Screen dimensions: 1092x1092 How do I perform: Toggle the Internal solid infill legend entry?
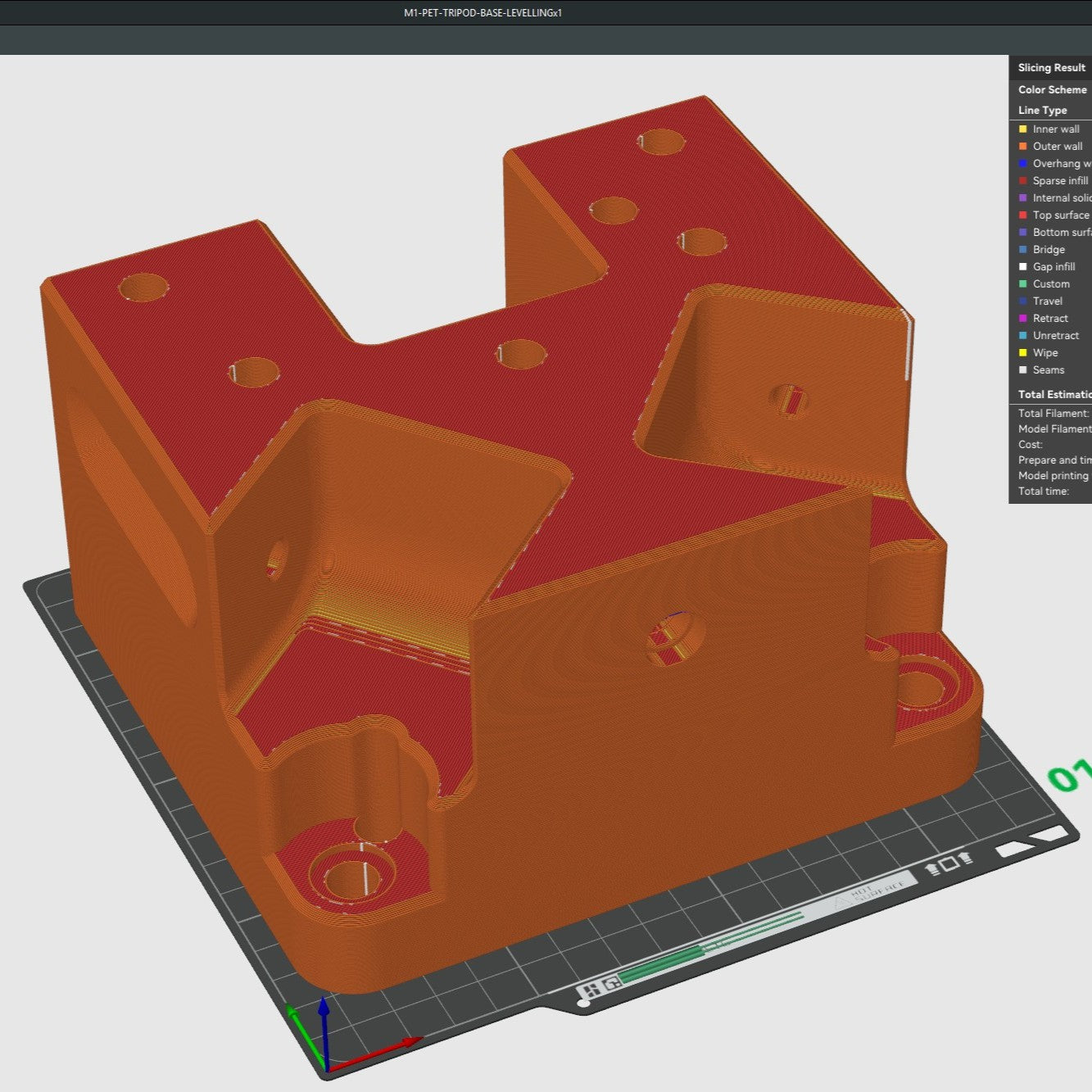tap(1054, 197)
